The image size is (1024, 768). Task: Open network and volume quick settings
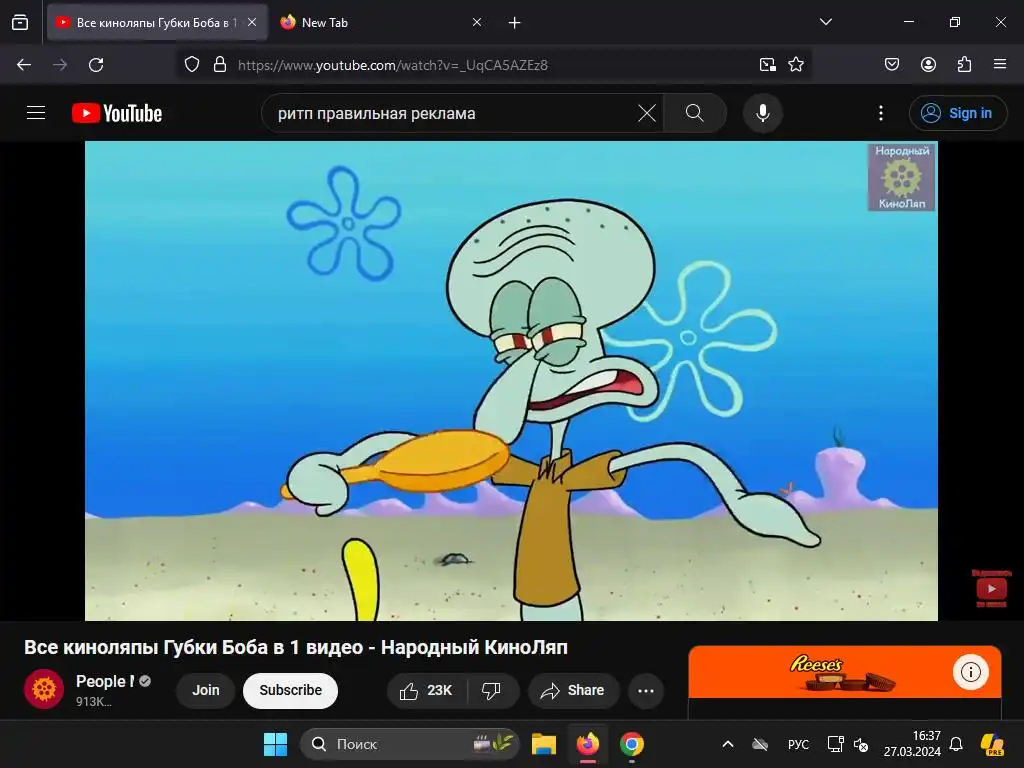point(848,744)
